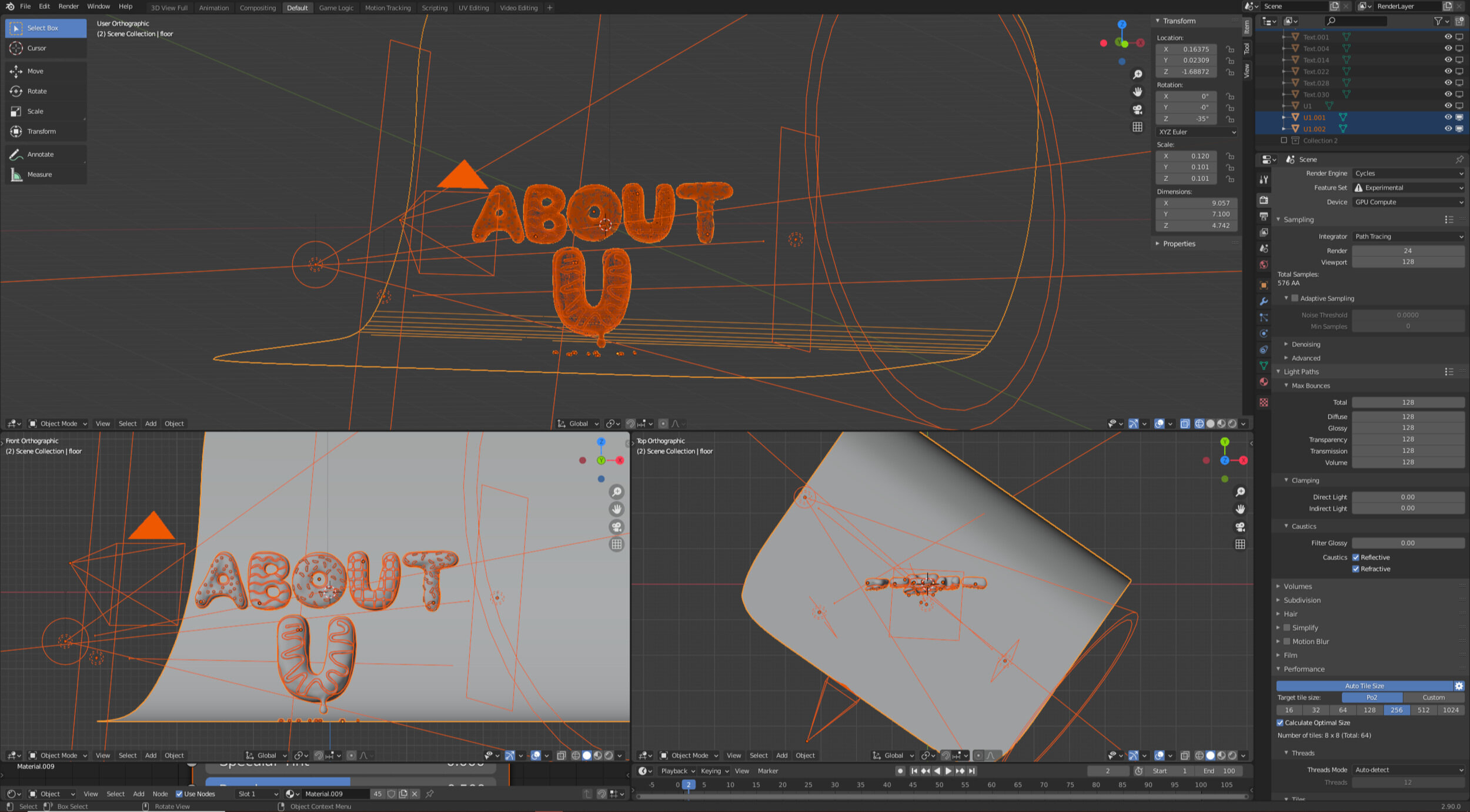The height and width of the screenshot is (812, 1470).
Task: Open the Render properties tab icon
Action: click(1263, 200)
